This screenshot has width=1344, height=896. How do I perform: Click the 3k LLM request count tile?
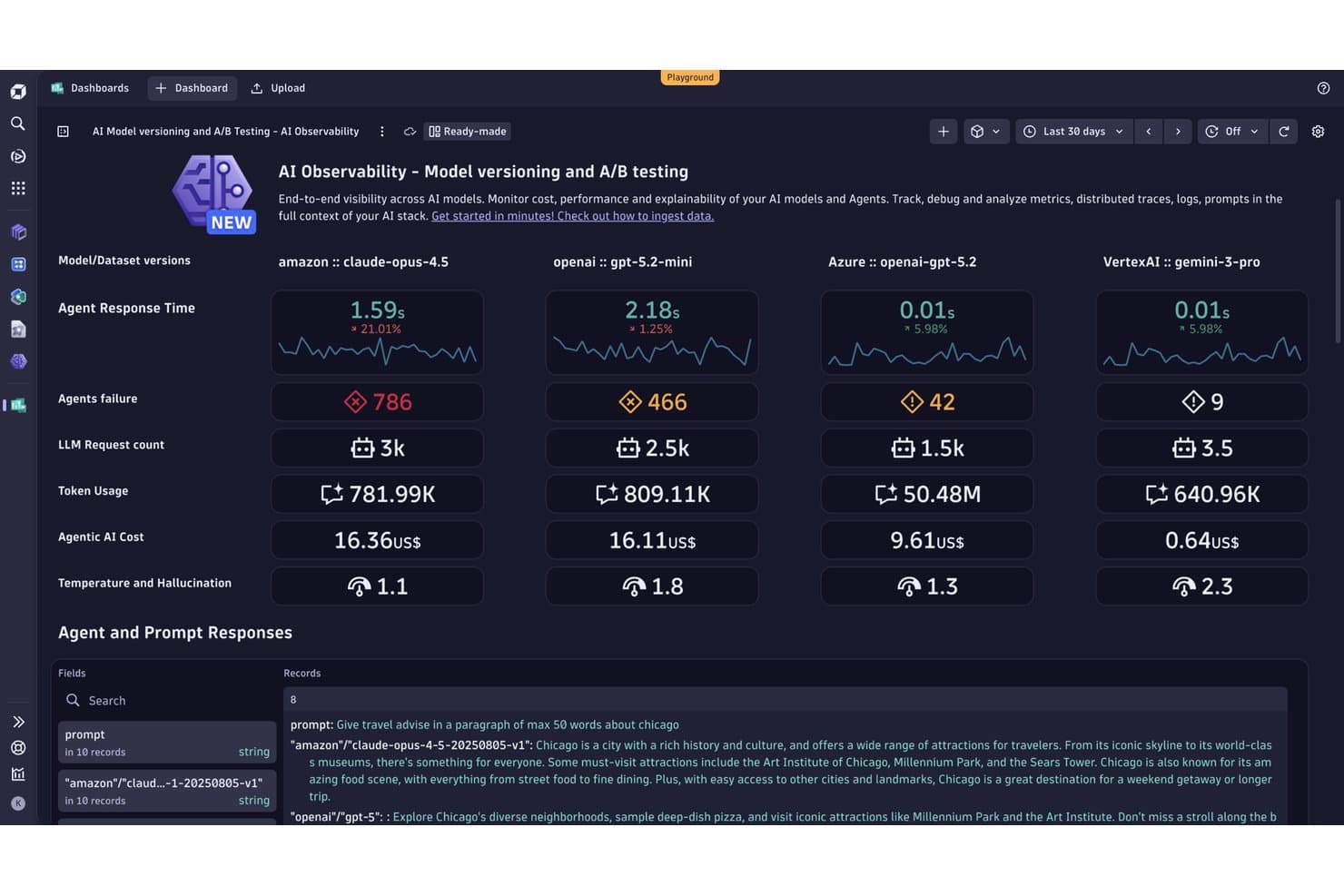[x=377, y=448]
